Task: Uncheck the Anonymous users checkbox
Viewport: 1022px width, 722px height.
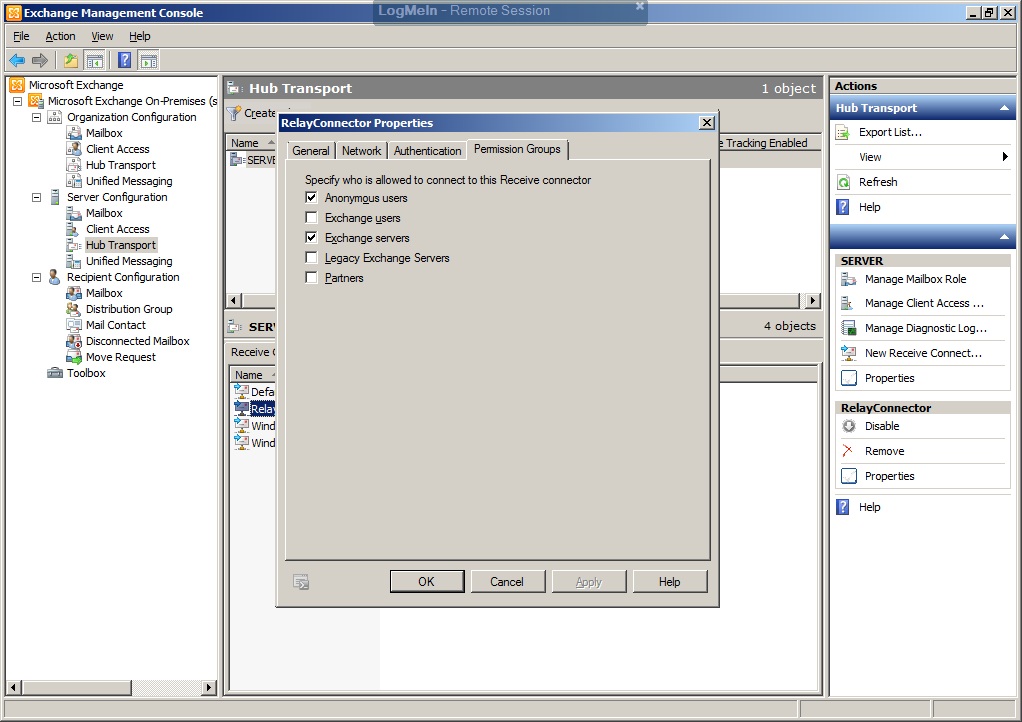Action: (312, 197)
